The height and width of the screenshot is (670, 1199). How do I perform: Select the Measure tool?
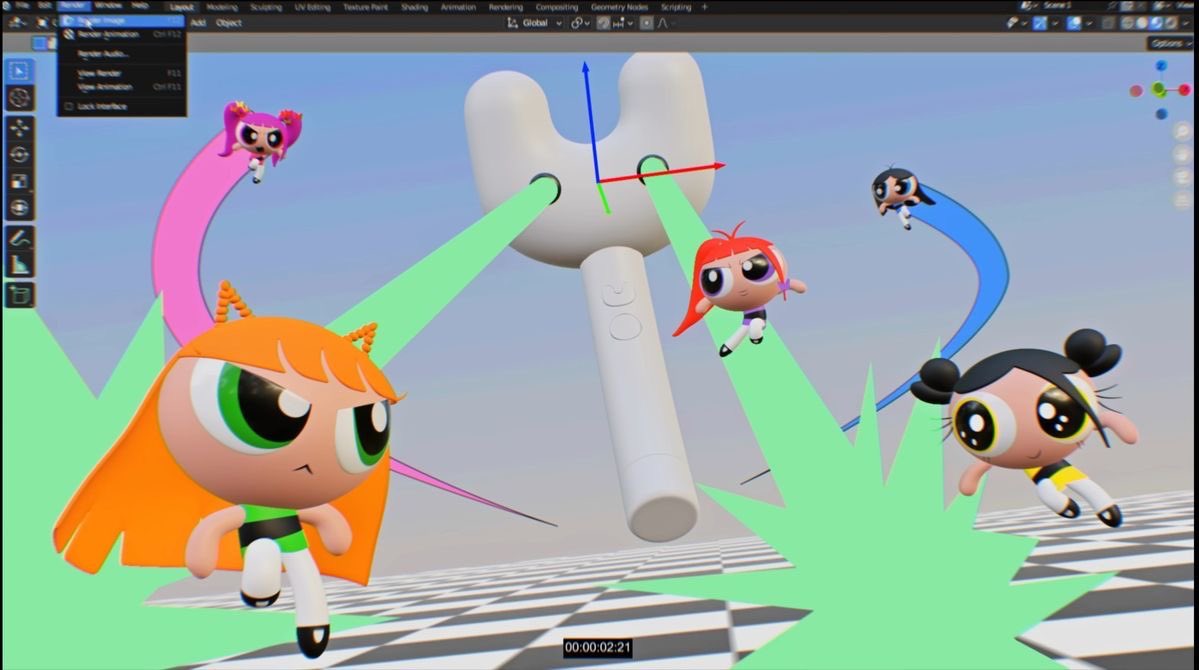(x=19, y=265)
